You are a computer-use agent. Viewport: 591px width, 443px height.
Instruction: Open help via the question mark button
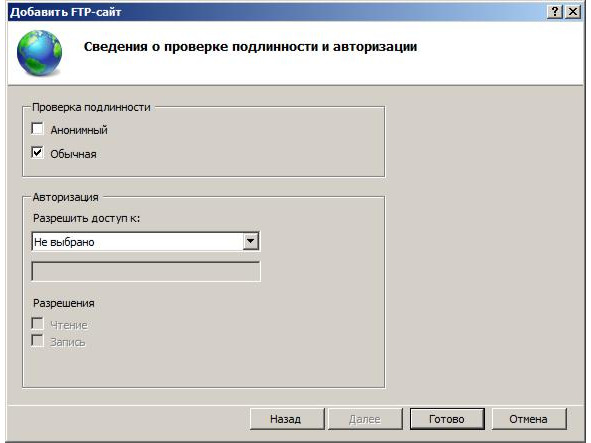tap(555, 12)
